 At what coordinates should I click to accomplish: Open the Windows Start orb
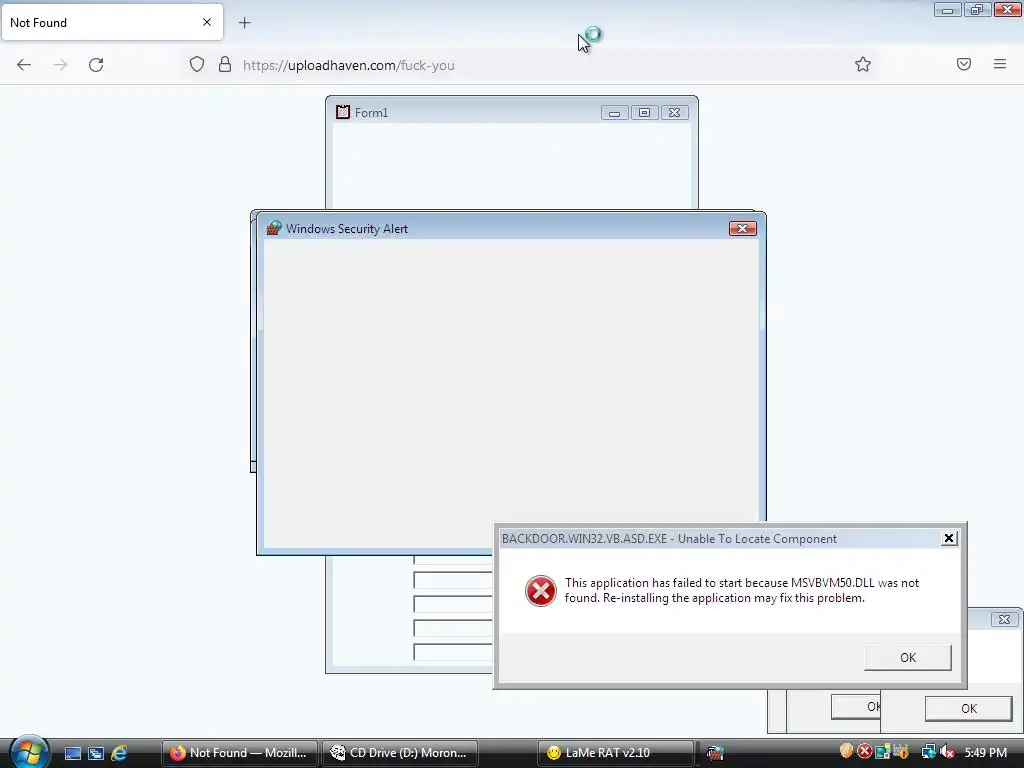[28, 752]
